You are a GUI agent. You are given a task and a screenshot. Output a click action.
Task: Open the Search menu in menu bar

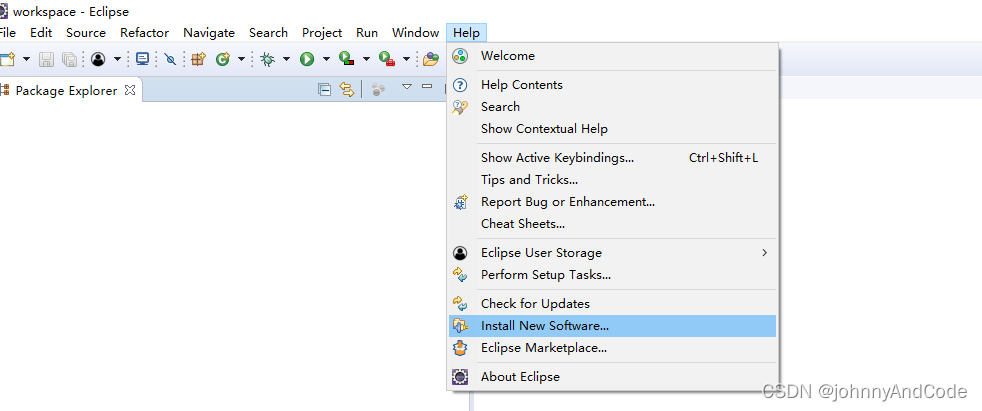(268, 33)
